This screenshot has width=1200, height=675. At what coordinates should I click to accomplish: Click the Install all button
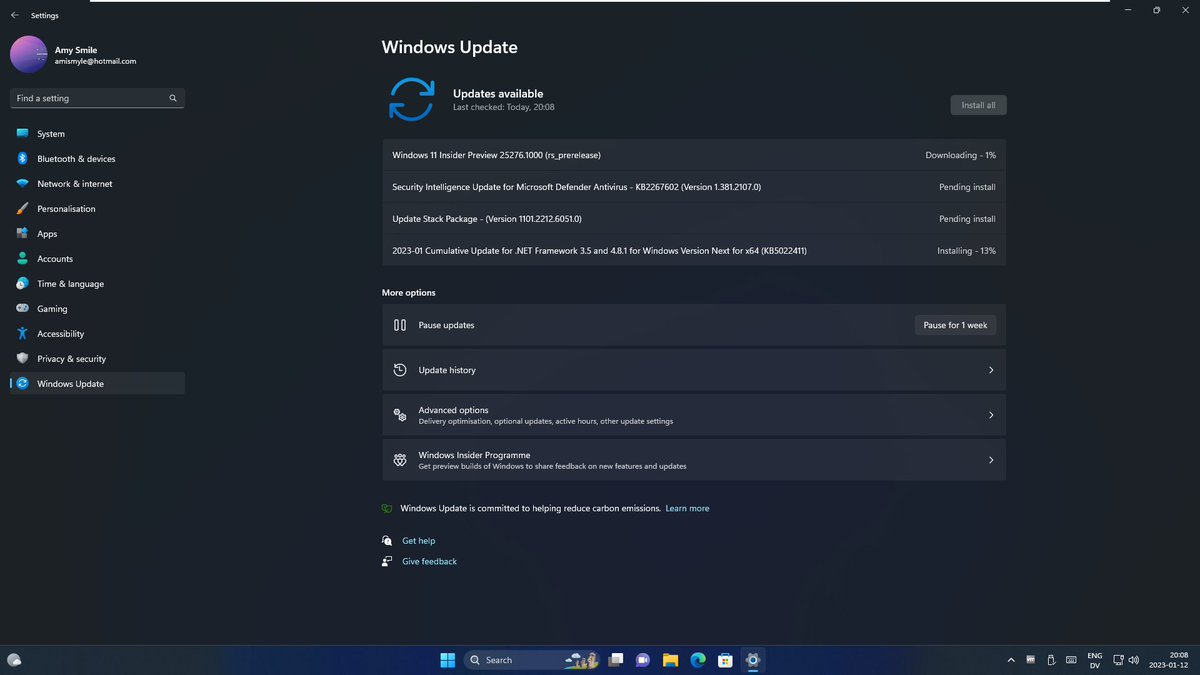pyautogui.click(x=978, y=105)
